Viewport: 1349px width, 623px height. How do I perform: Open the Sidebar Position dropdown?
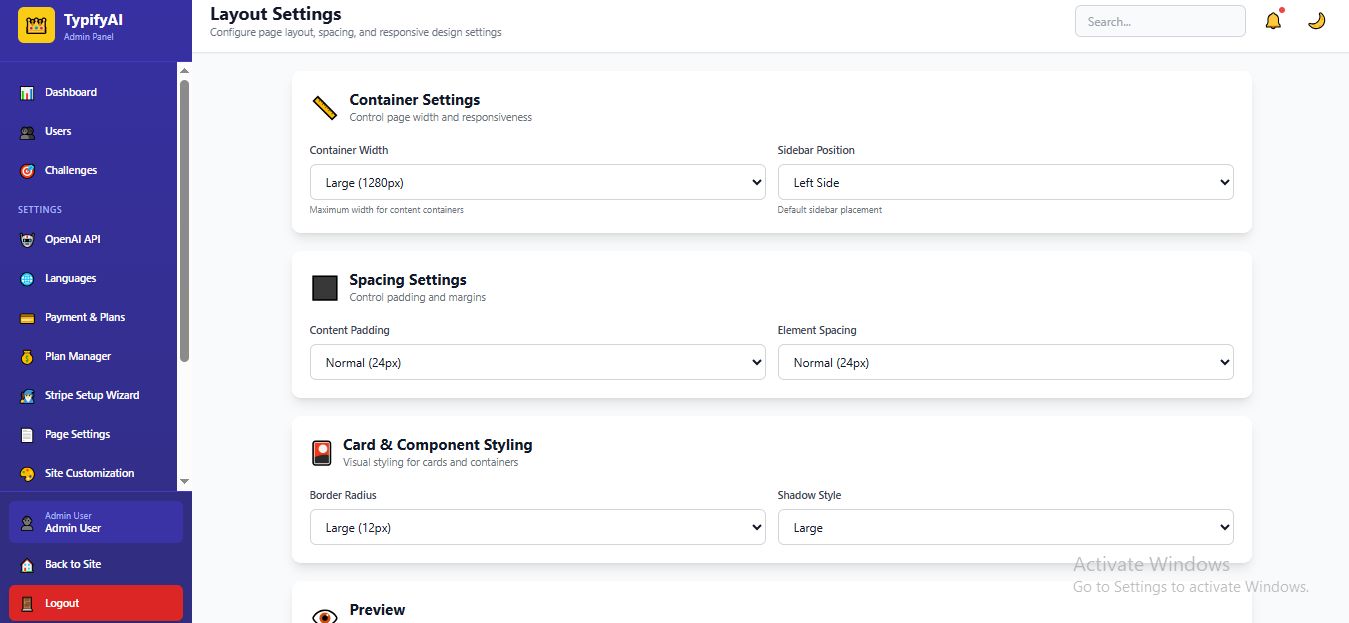coord(1005,183)
